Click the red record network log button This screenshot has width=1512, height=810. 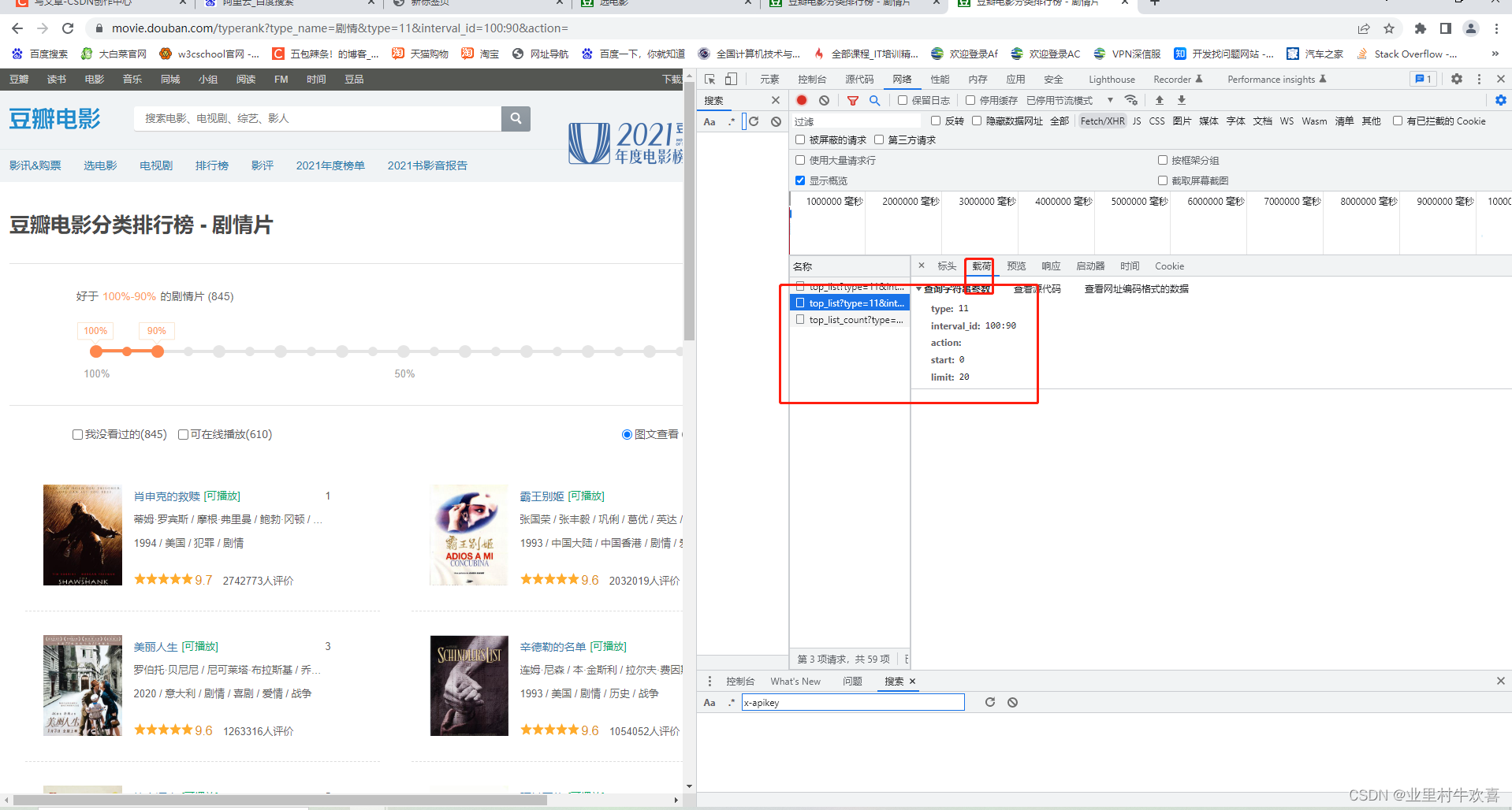pos(802,100)
